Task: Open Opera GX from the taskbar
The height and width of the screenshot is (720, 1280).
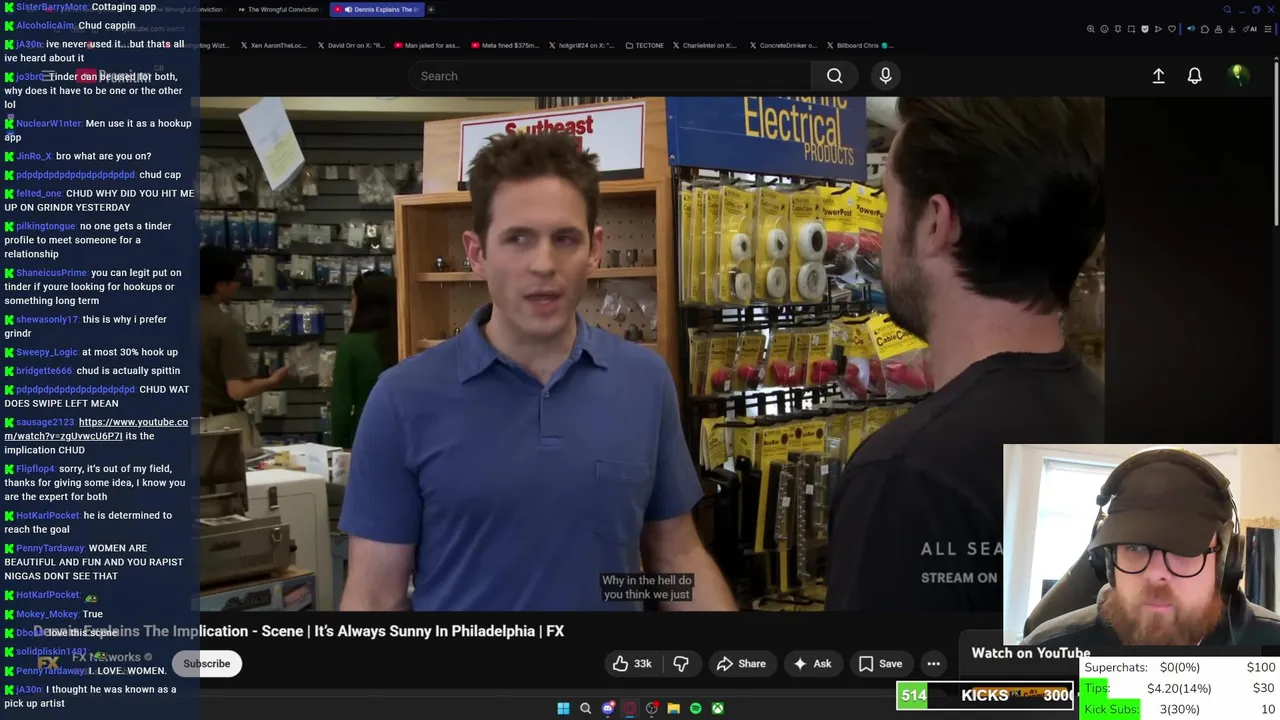Action: coord(630,708)
